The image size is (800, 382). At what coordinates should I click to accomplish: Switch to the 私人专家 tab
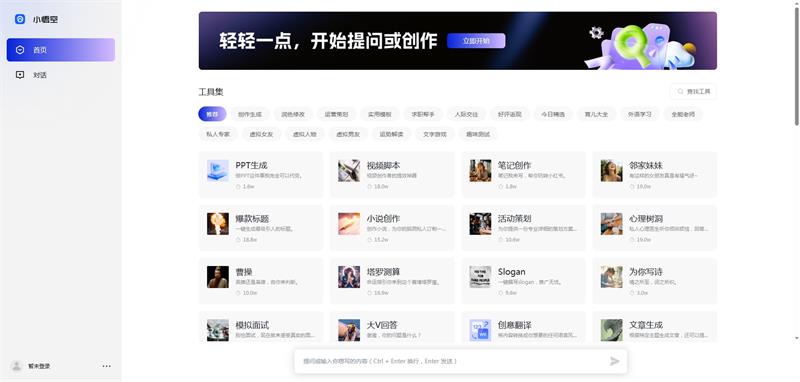[218, 134]
